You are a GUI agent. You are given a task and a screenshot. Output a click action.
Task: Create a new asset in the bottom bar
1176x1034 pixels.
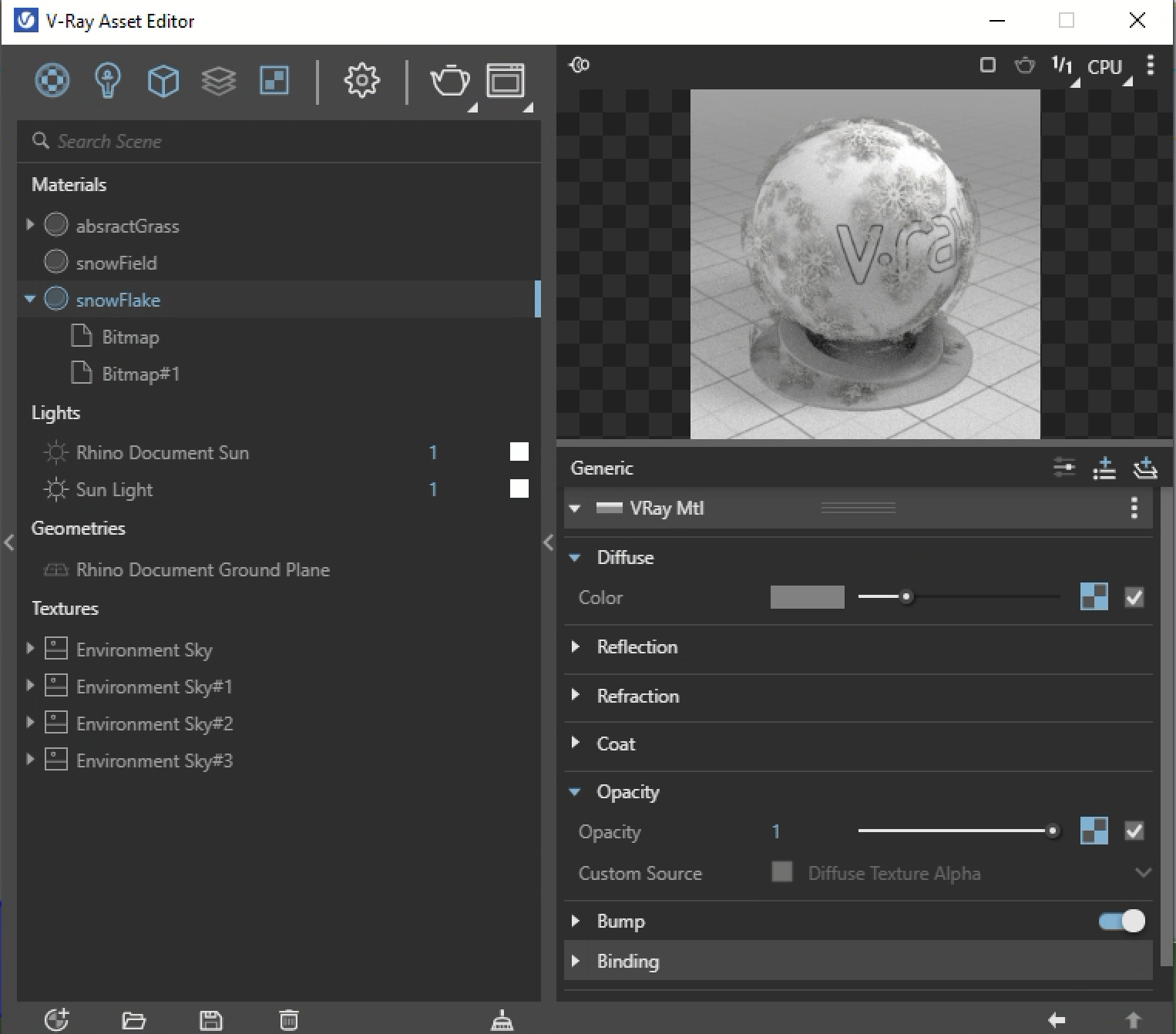(56, 1019)
